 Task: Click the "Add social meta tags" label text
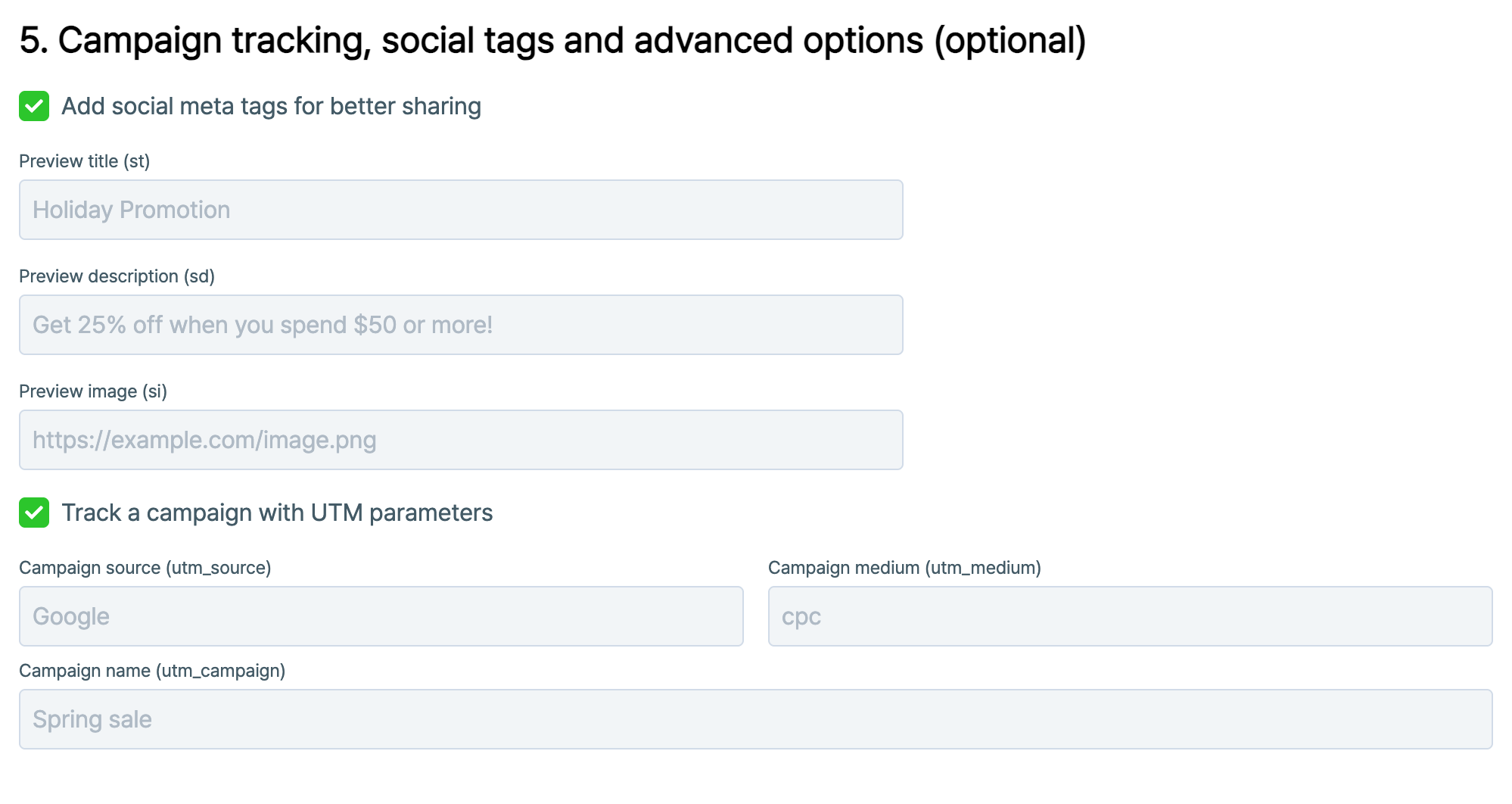271,106
